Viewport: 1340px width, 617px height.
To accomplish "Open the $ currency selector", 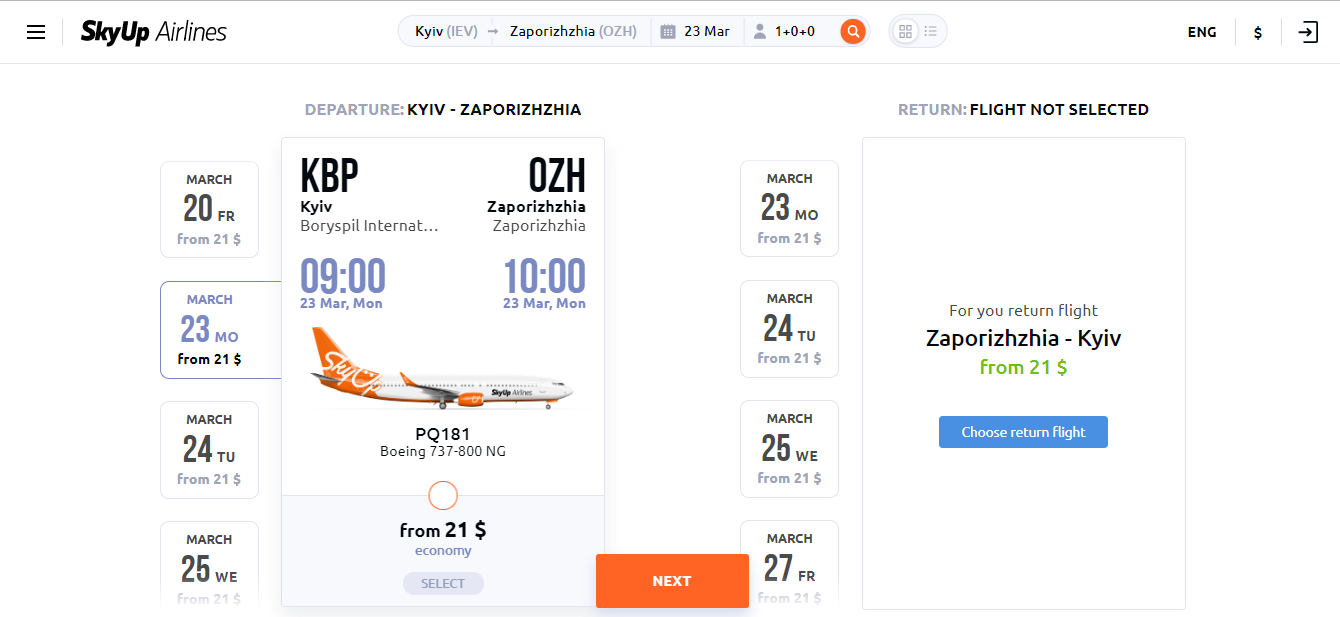I will [x=1257, y=32].
